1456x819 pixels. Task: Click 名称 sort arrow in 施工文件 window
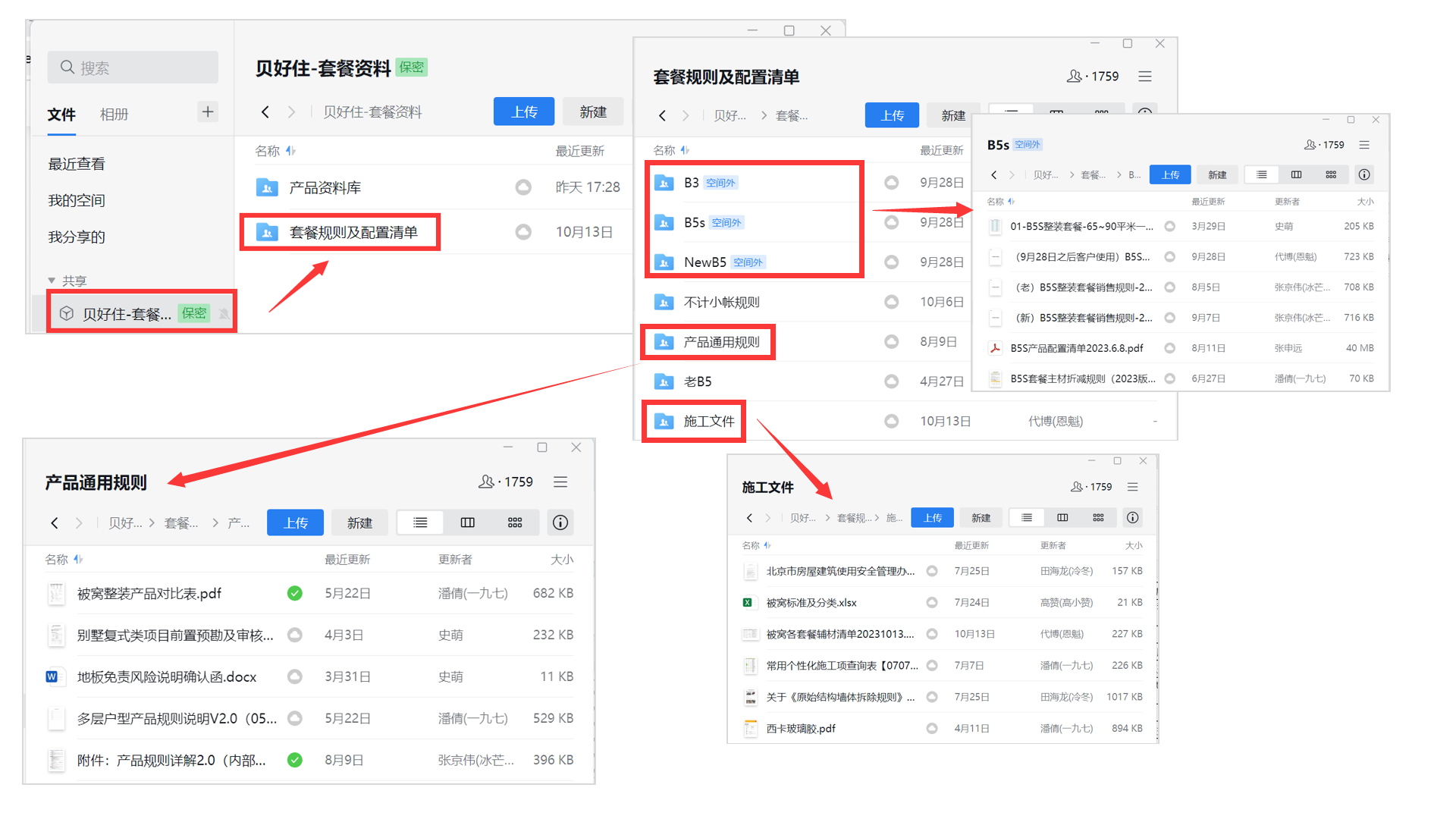[x=767, y=545]
